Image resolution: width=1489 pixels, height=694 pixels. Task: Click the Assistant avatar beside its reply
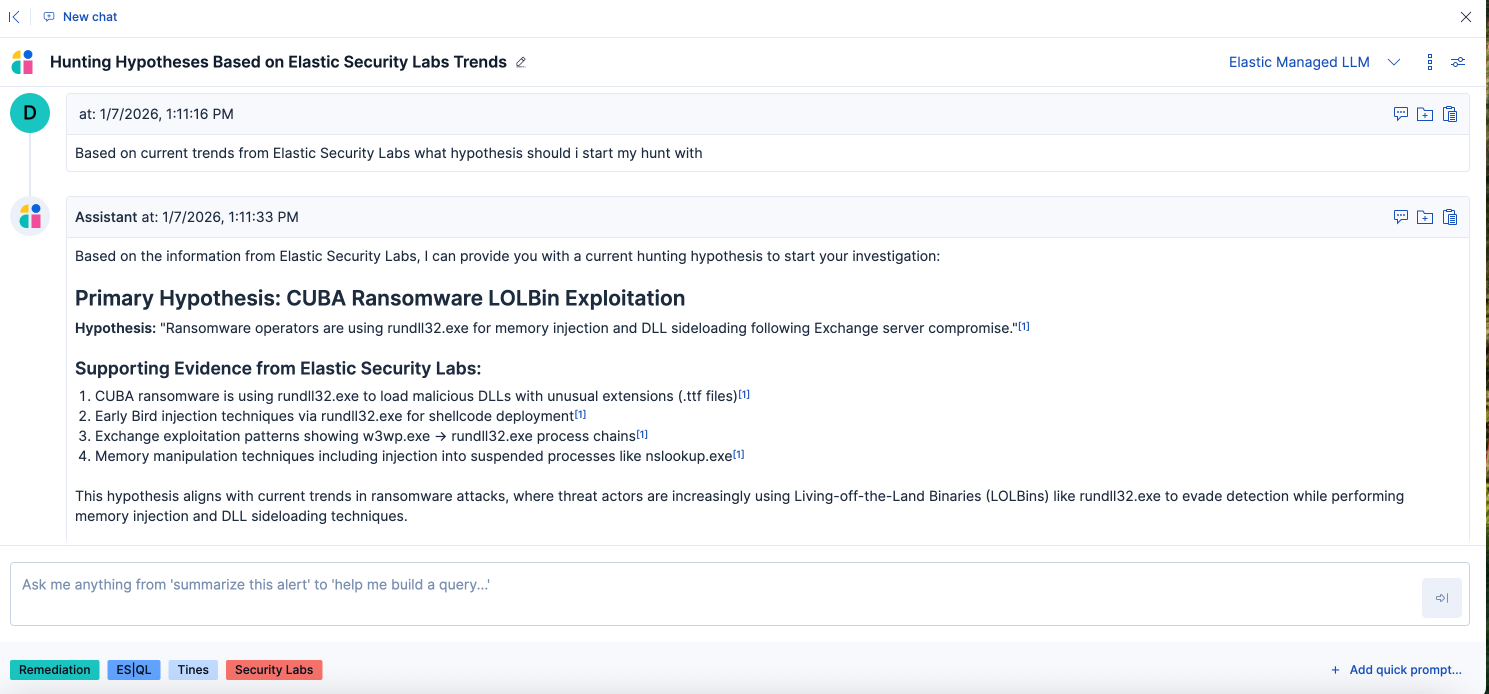click(30, 216)
